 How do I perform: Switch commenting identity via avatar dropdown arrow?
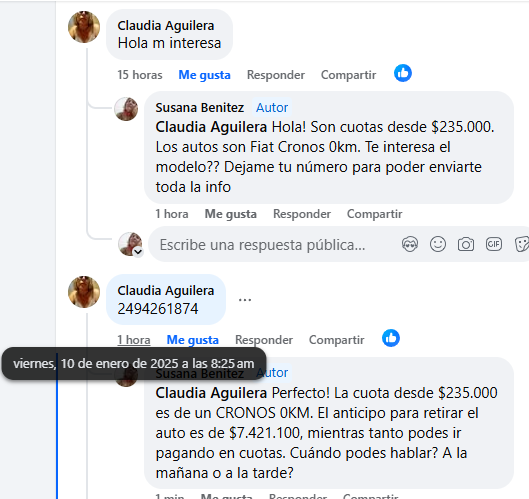pos(138,252)
